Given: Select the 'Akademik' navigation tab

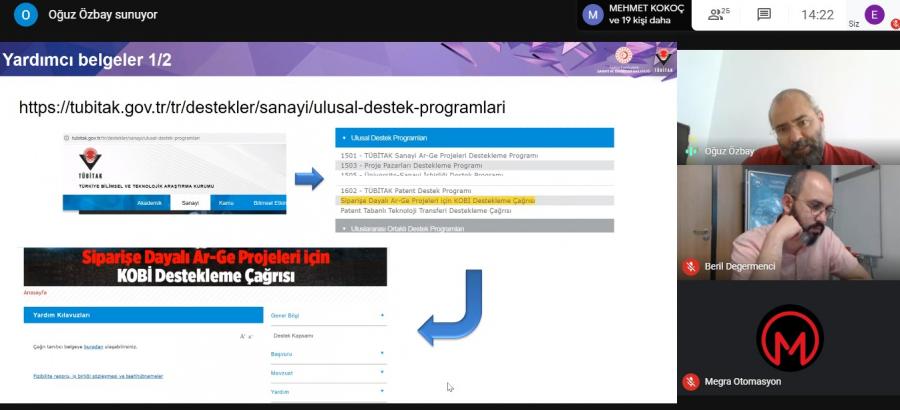Looking at the screenshot, I should pyautogui.click(x=148, y=203).
